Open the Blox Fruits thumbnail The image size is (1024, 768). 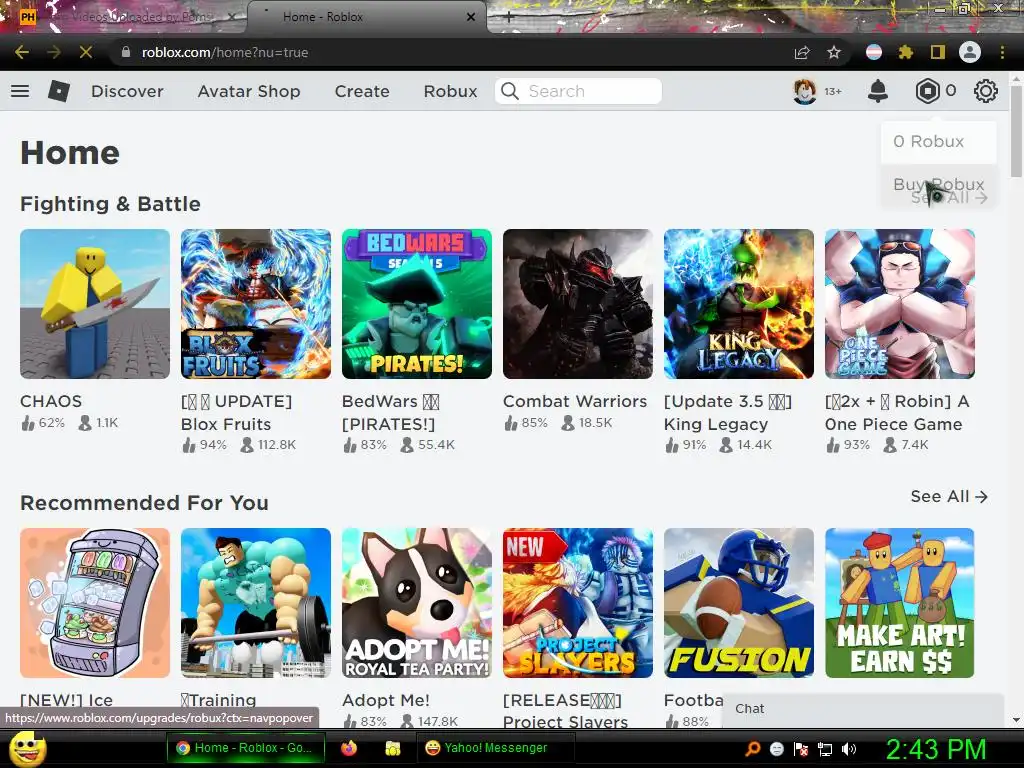[256, 304]
